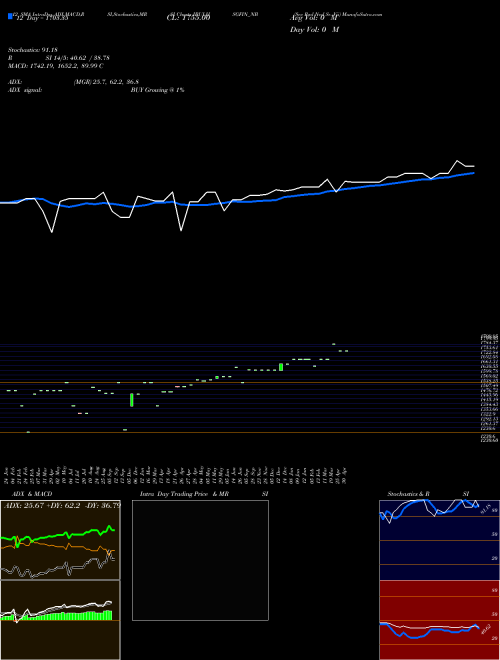The height and width of the screenshot is (660, 500).
Task: Click the MunafaSutra.com source text at top
Action: [x=362, y=14]
